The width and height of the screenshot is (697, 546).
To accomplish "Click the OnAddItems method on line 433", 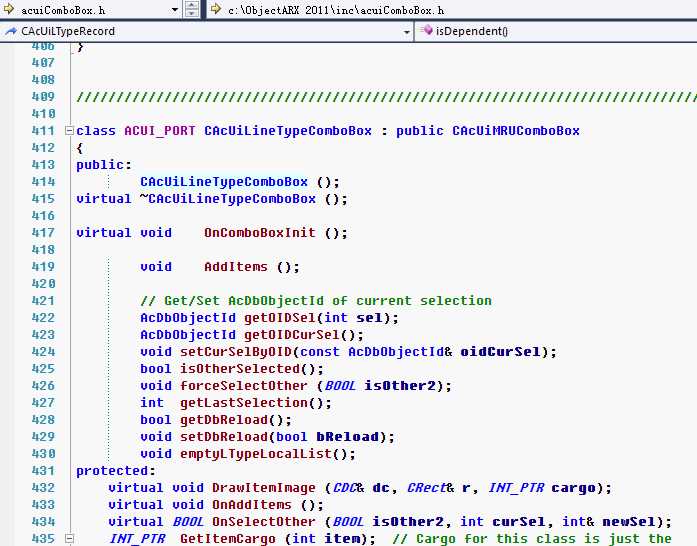I will click(252, 505).
